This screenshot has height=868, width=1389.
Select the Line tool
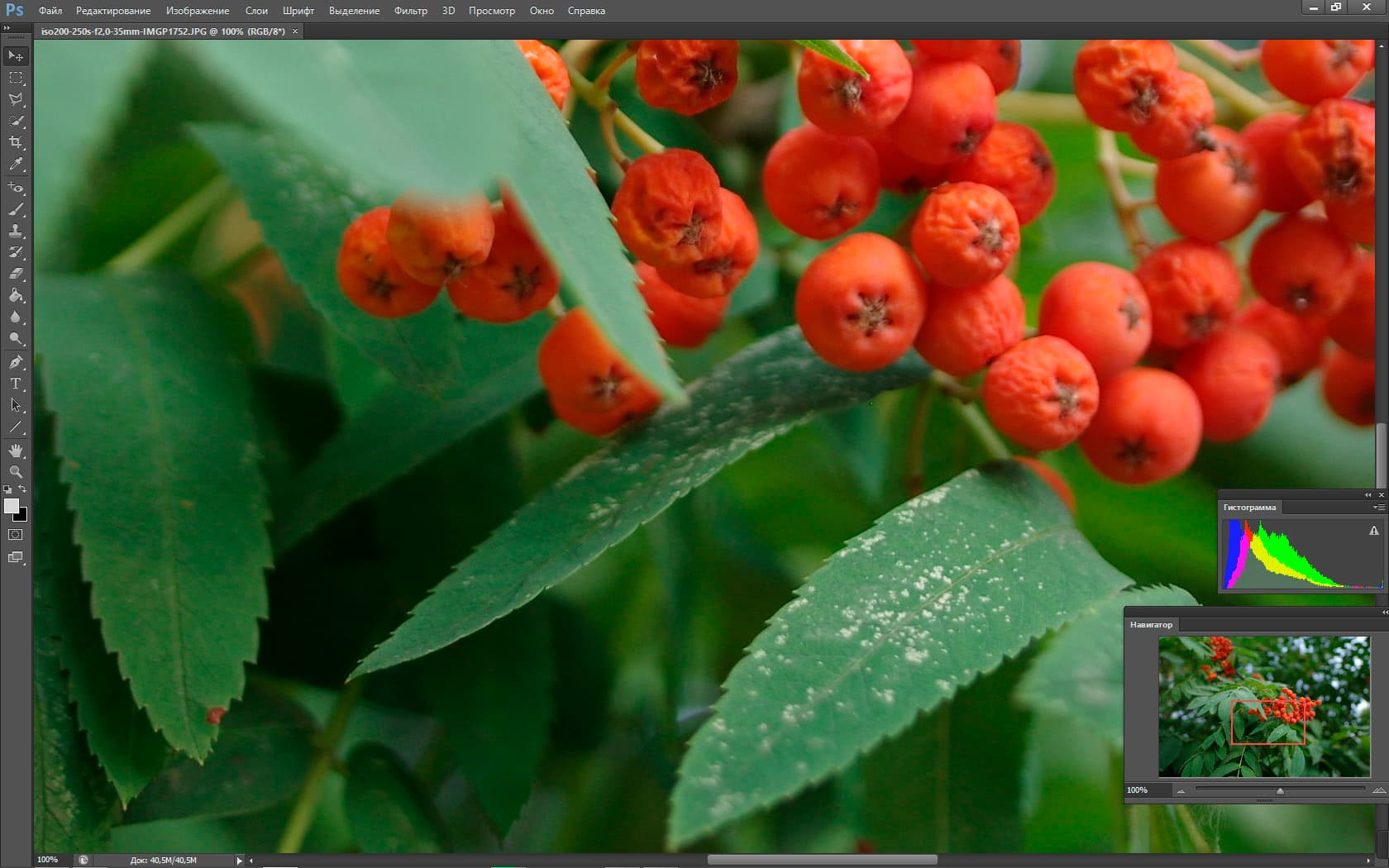16,427
